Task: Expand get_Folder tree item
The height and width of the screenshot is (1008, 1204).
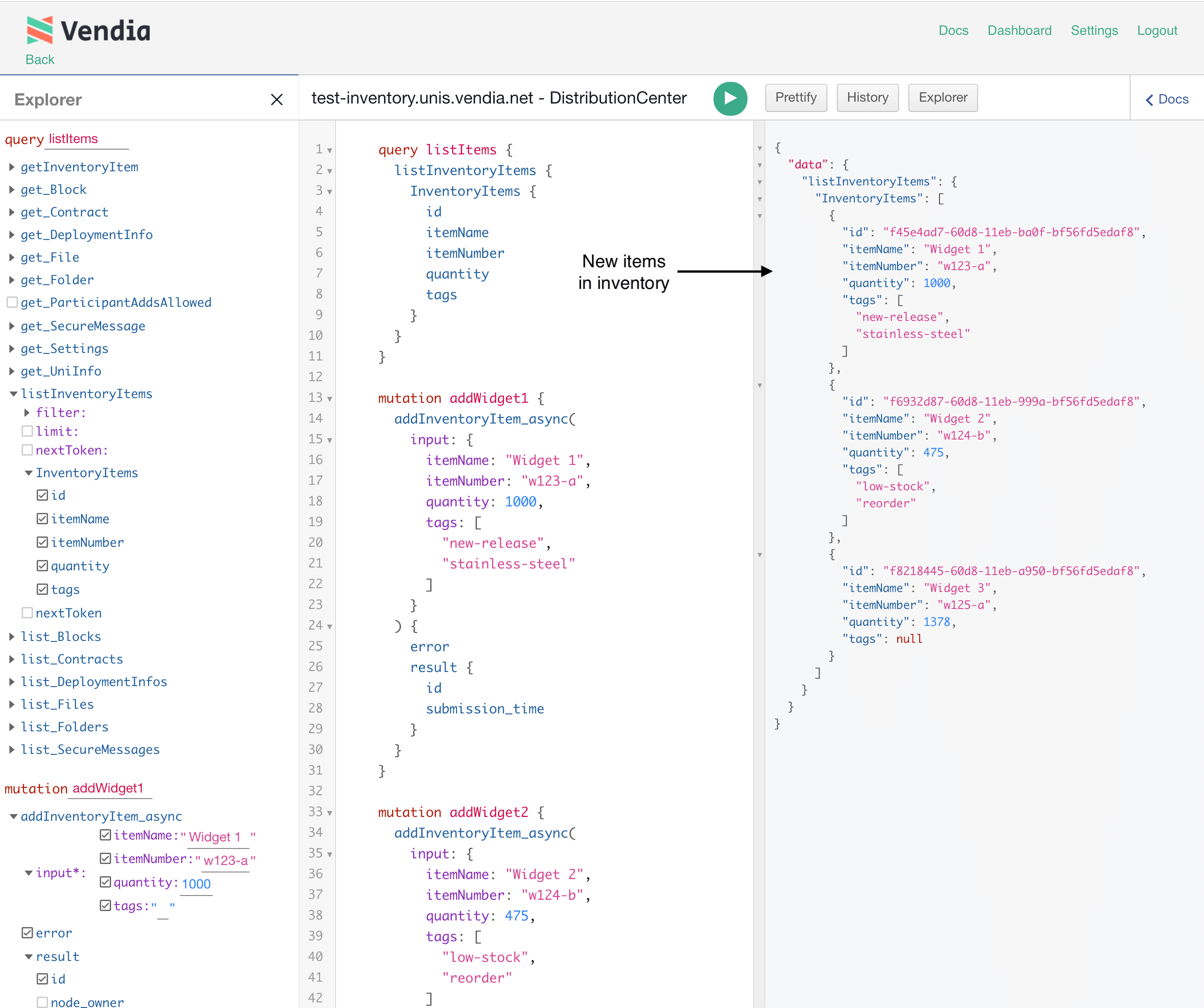Action: point(11,280)
